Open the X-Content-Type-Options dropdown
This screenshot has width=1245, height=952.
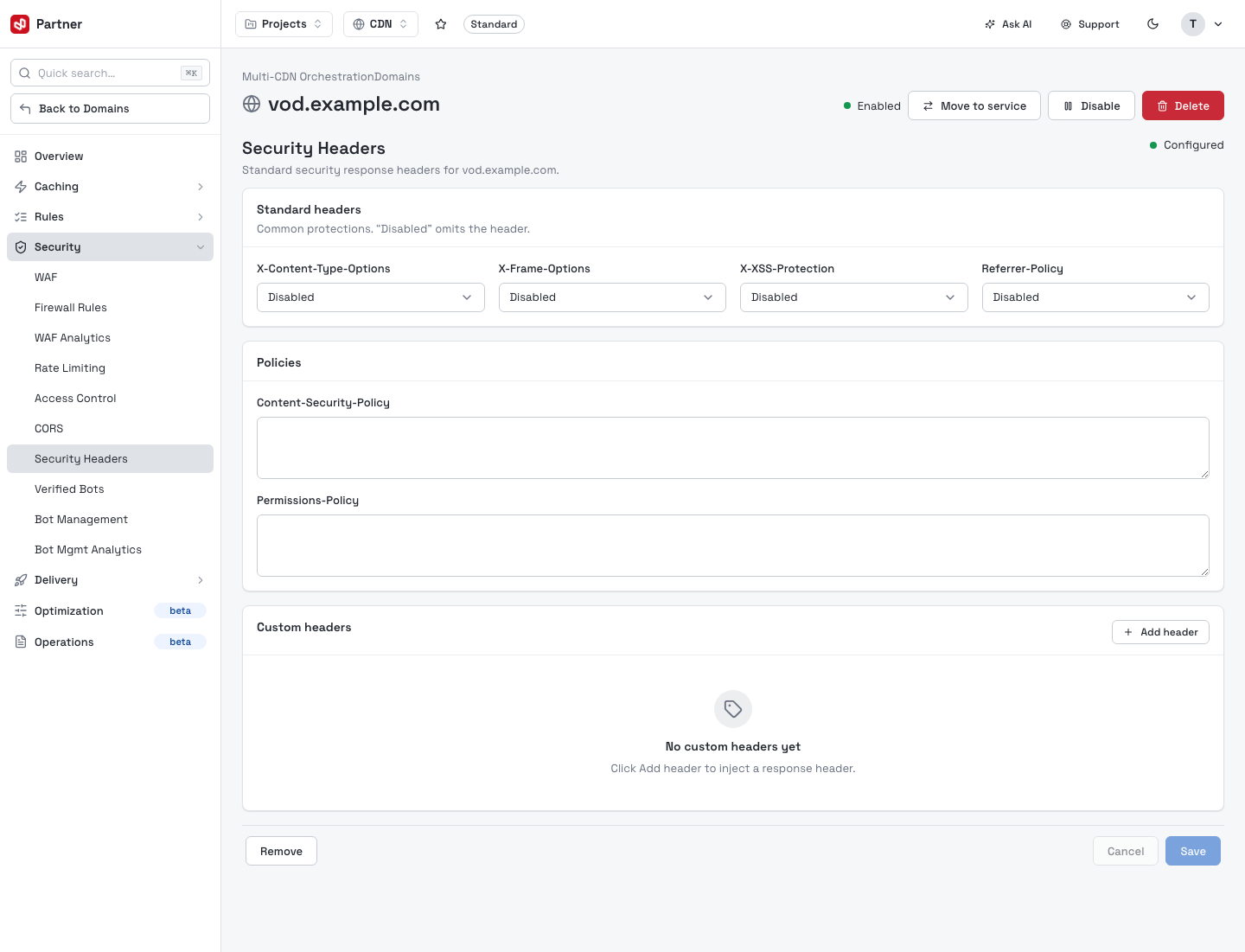pos(371,297)
